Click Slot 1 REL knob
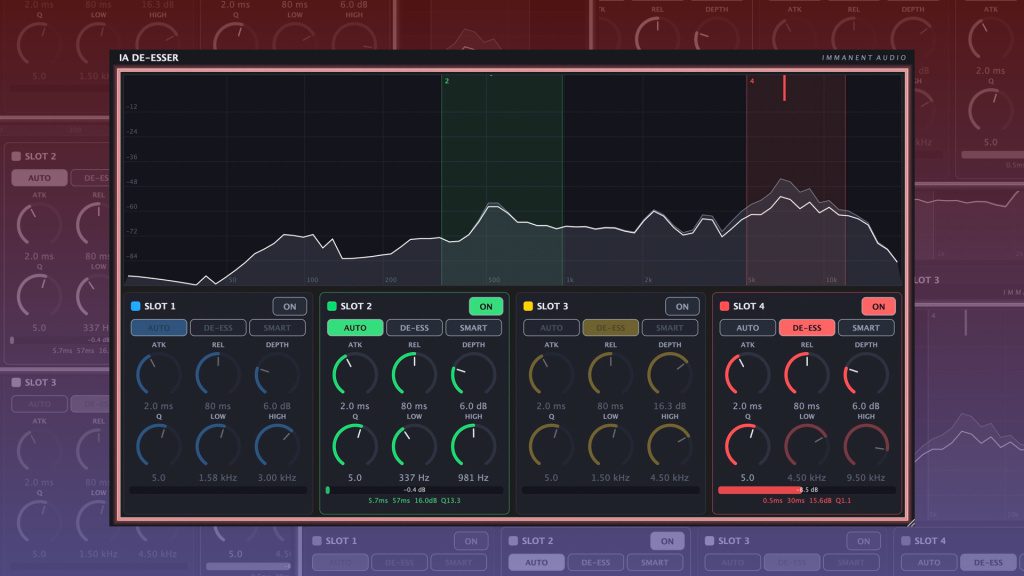Image resolution: width=1024 pixels, height=576 pixels. 218,374
